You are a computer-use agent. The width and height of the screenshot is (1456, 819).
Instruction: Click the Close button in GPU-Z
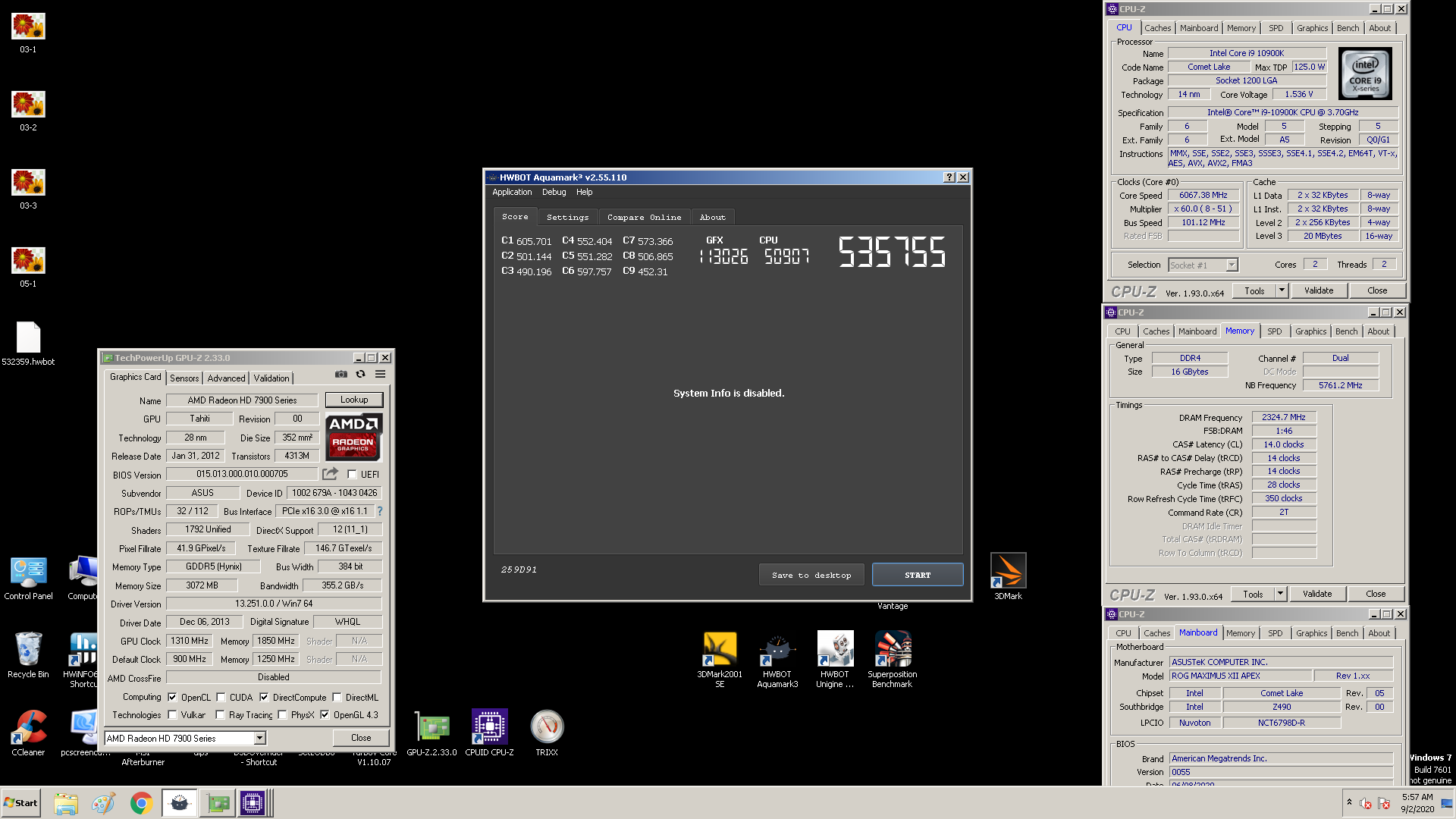(361, 738)
